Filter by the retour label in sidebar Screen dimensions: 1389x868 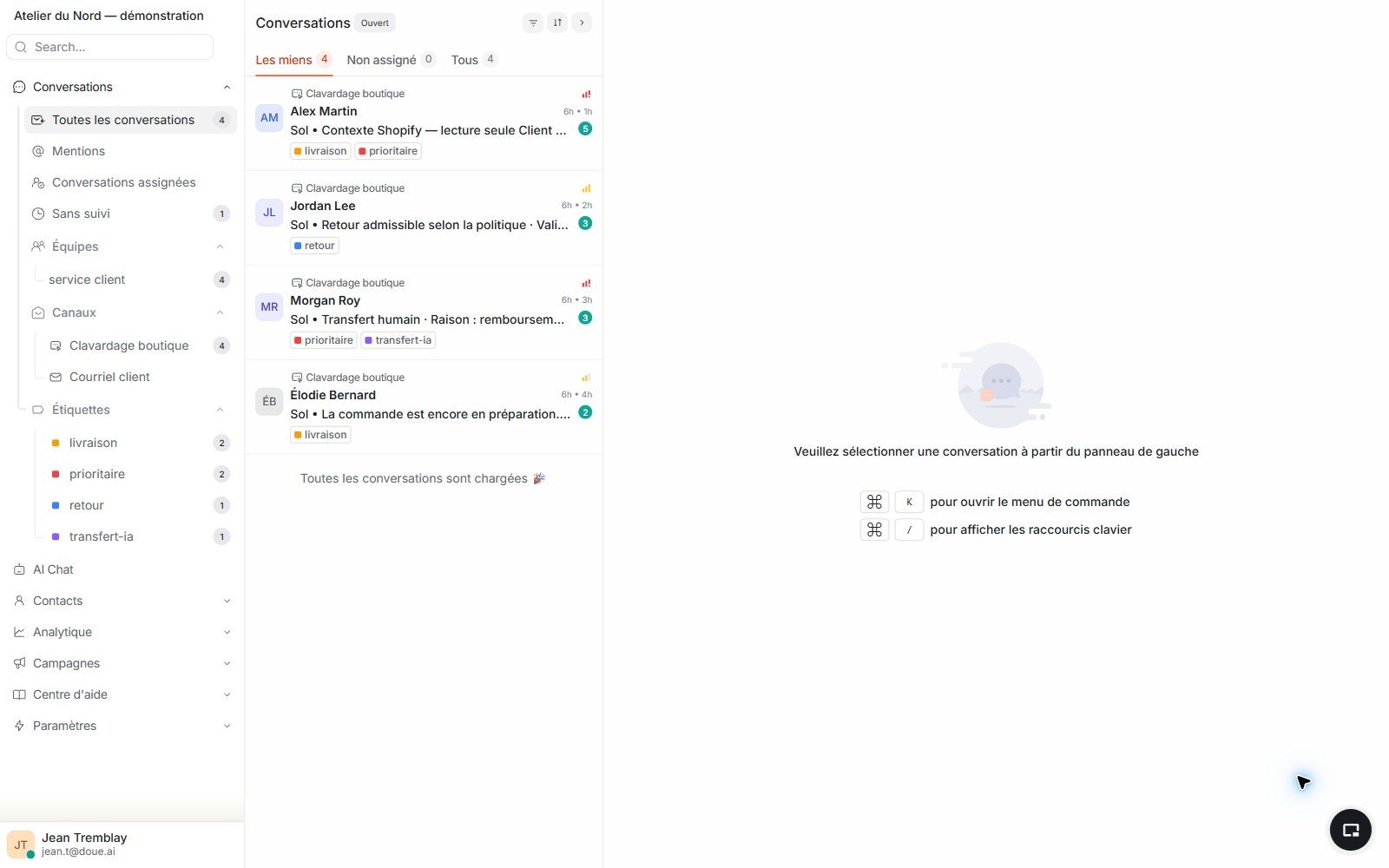pyautogui.click(x=139, y=505)
